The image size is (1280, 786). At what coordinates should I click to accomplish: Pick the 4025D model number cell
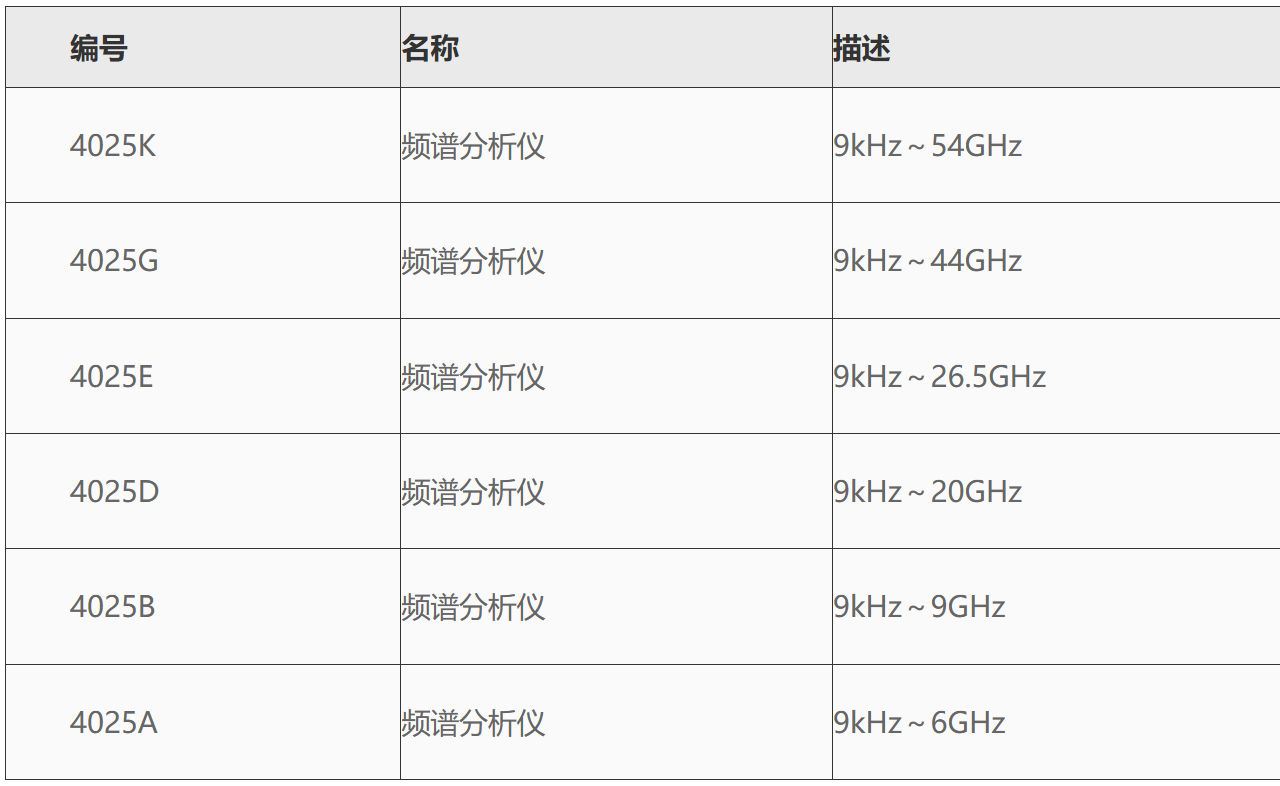(x=114, y=492)
